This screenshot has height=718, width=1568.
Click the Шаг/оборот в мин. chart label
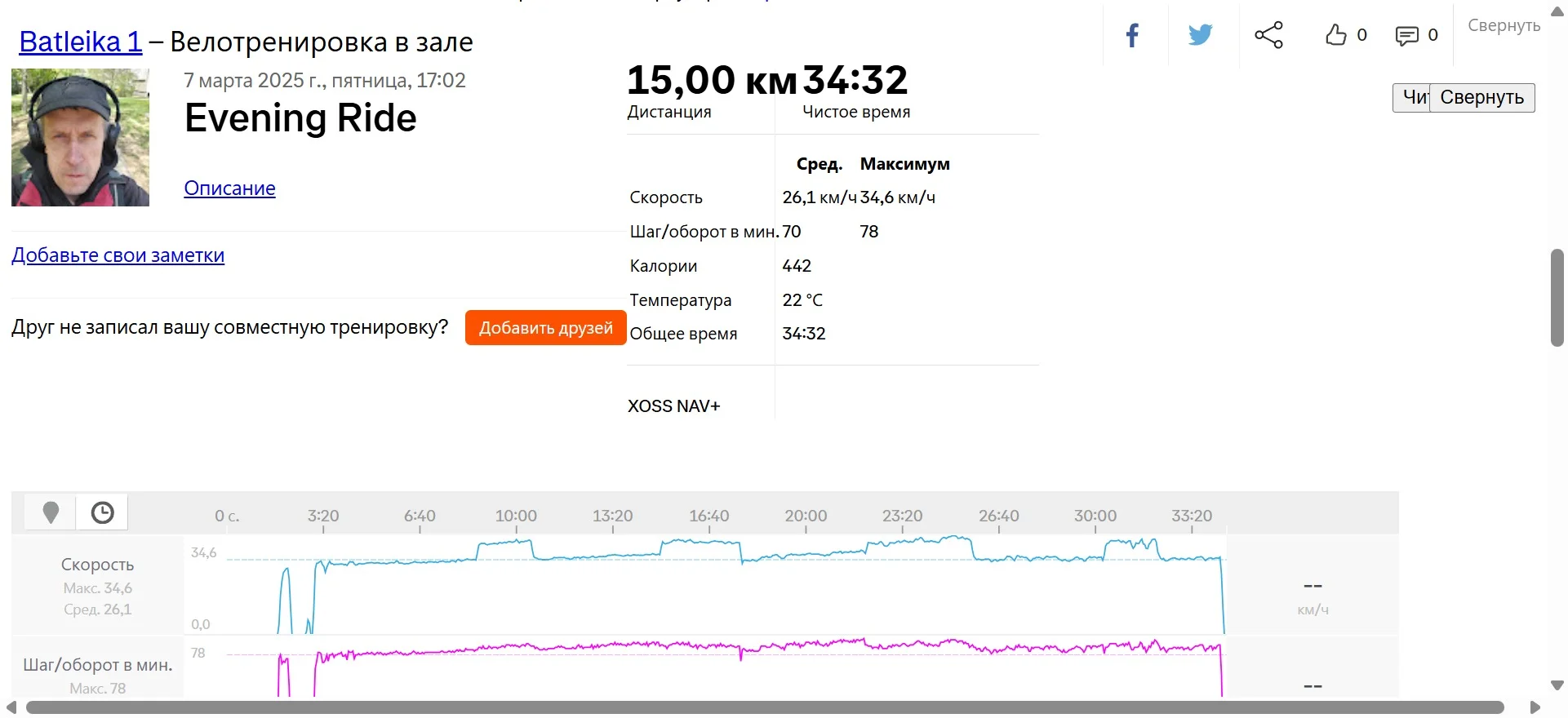[x=98, y=665]
